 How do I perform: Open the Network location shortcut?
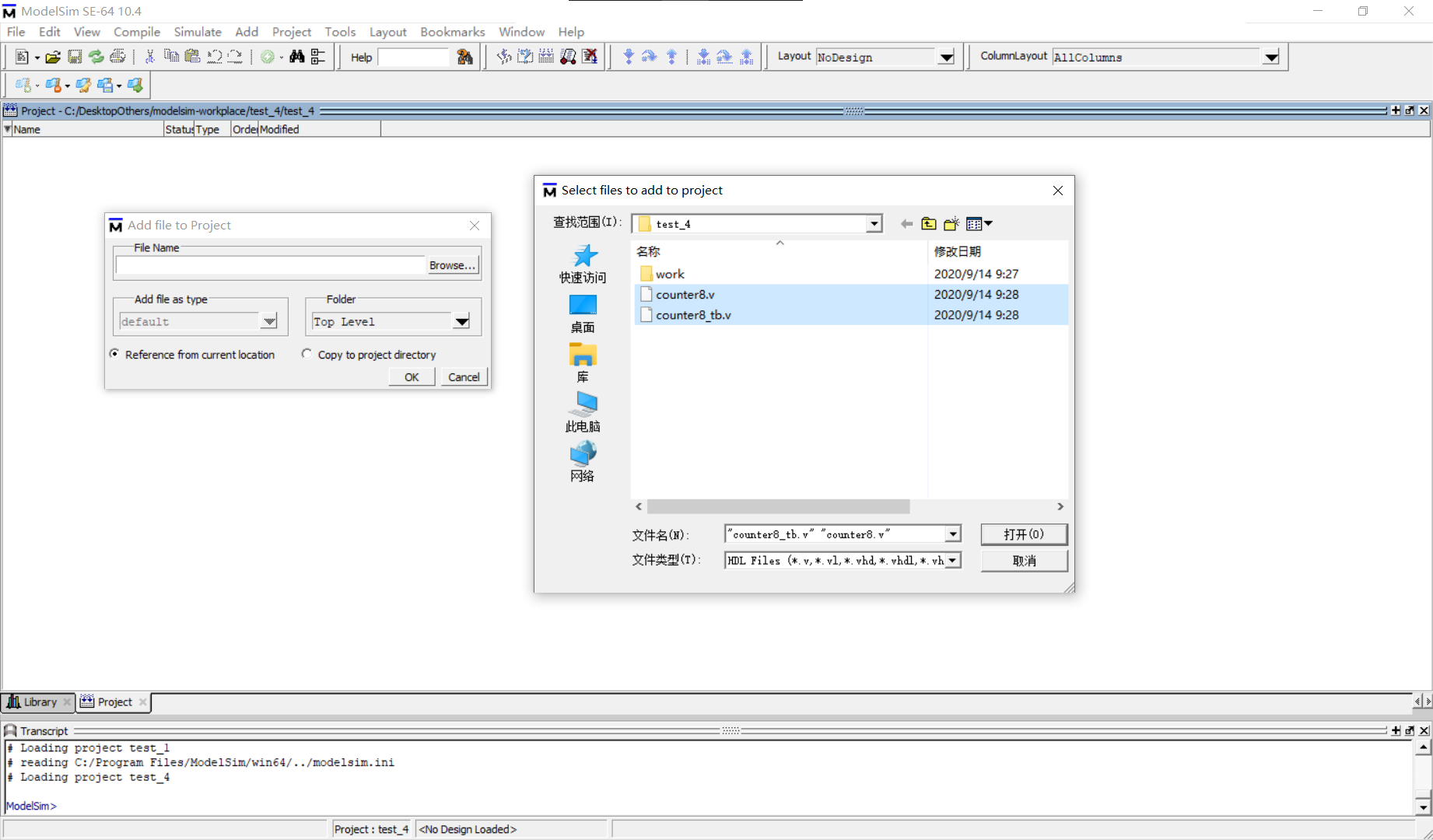coord(583,461)
